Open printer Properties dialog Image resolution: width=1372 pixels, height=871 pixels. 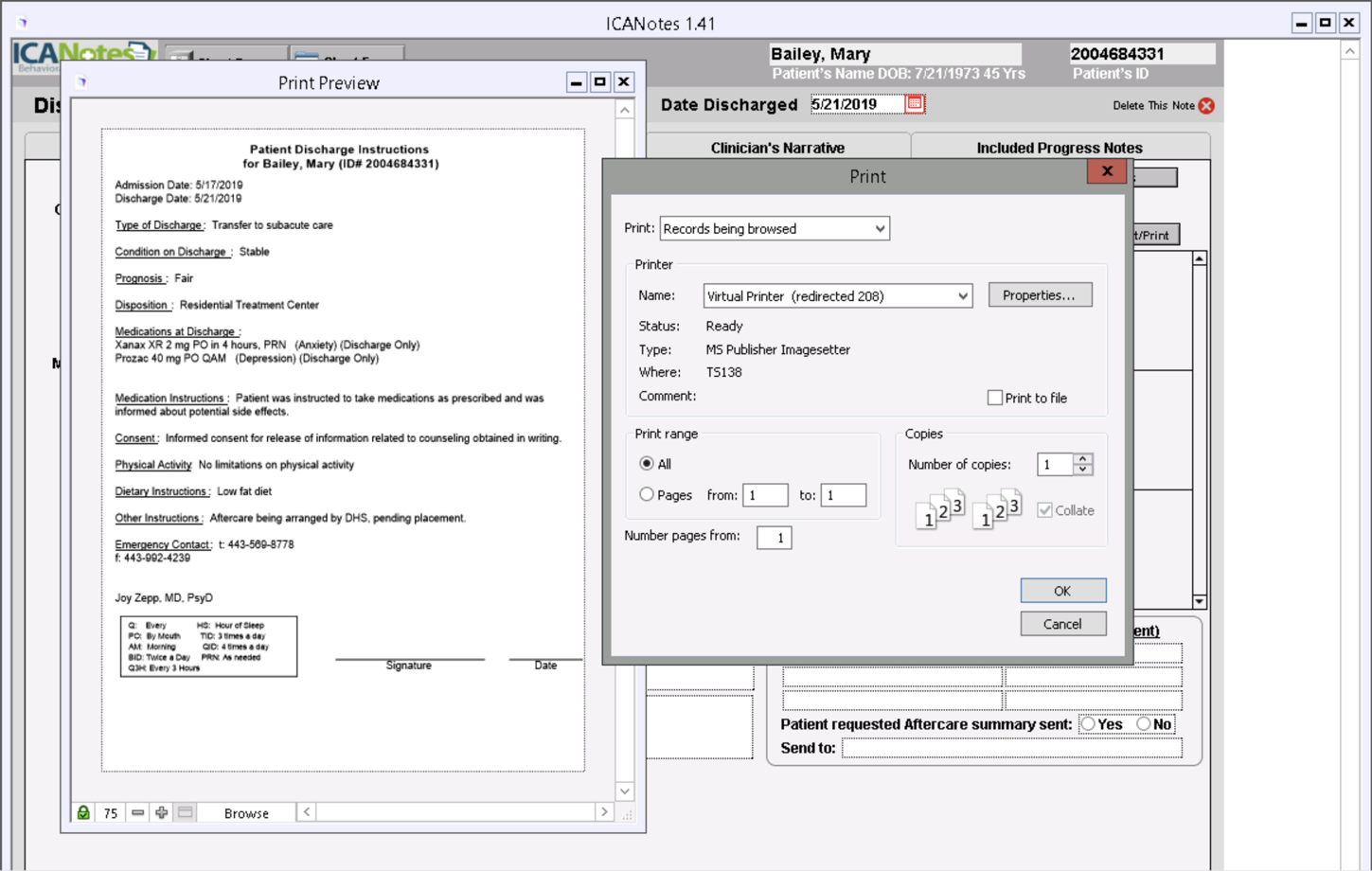(1040, 294)
